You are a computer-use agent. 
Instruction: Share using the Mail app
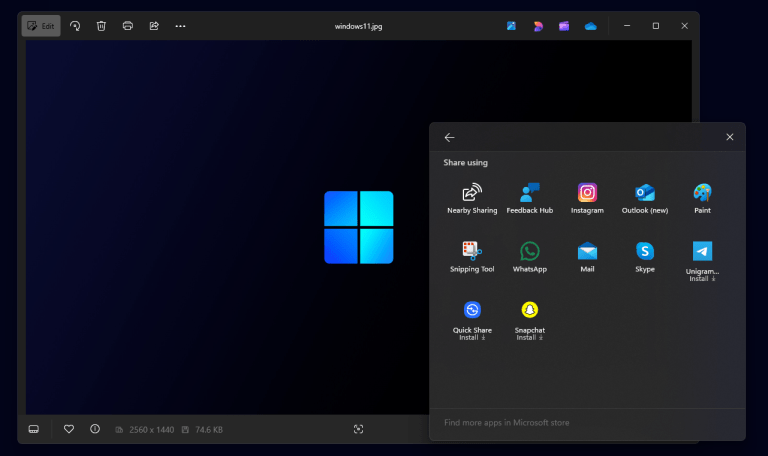[587, 258]
